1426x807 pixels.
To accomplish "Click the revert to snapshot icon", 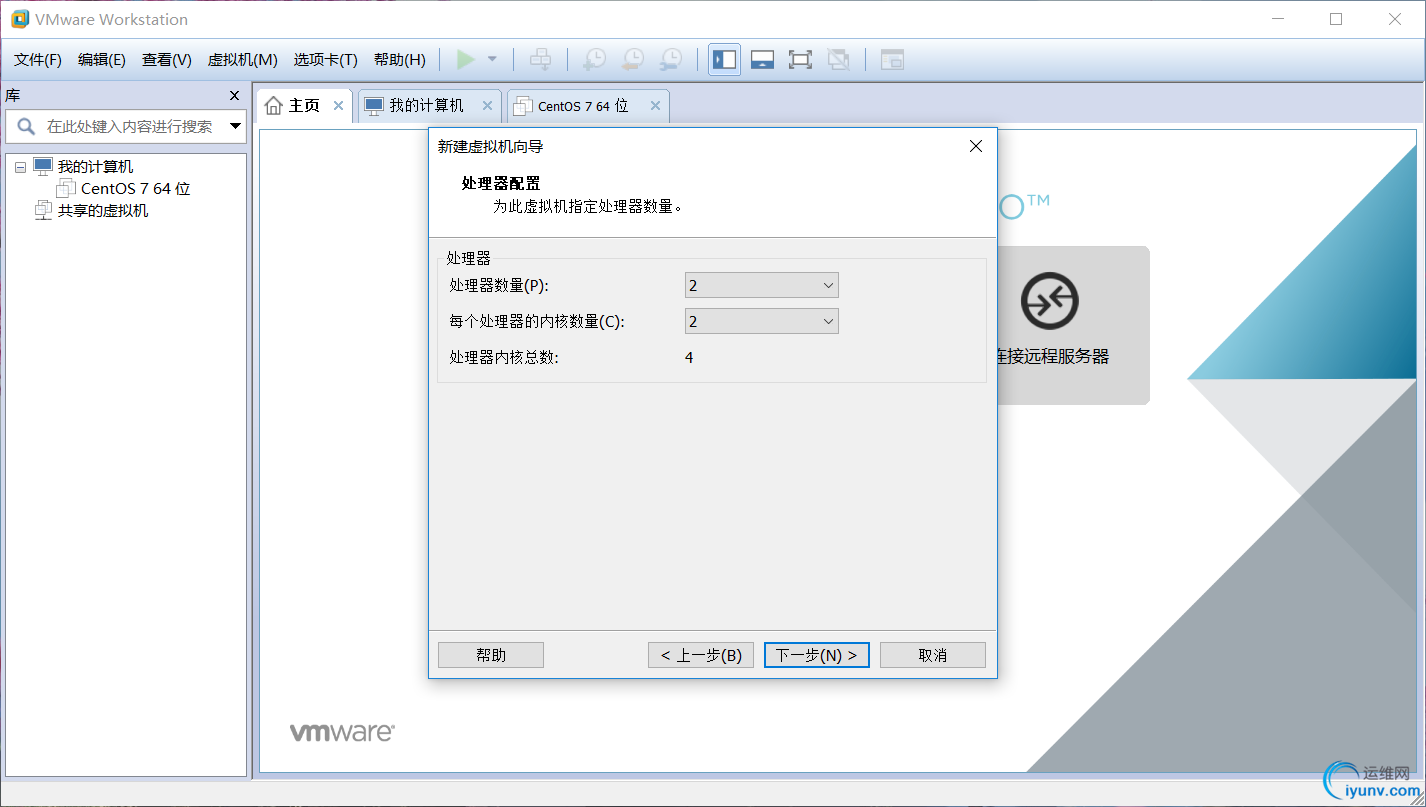I will 632,60.
